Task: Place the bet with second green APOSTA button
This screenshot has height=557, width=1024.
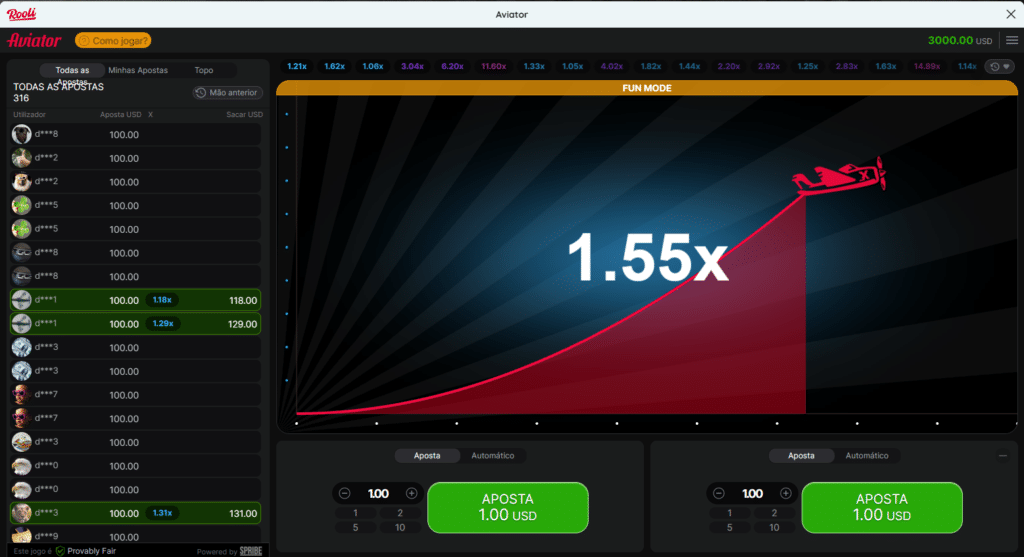Action: point(882,507)
